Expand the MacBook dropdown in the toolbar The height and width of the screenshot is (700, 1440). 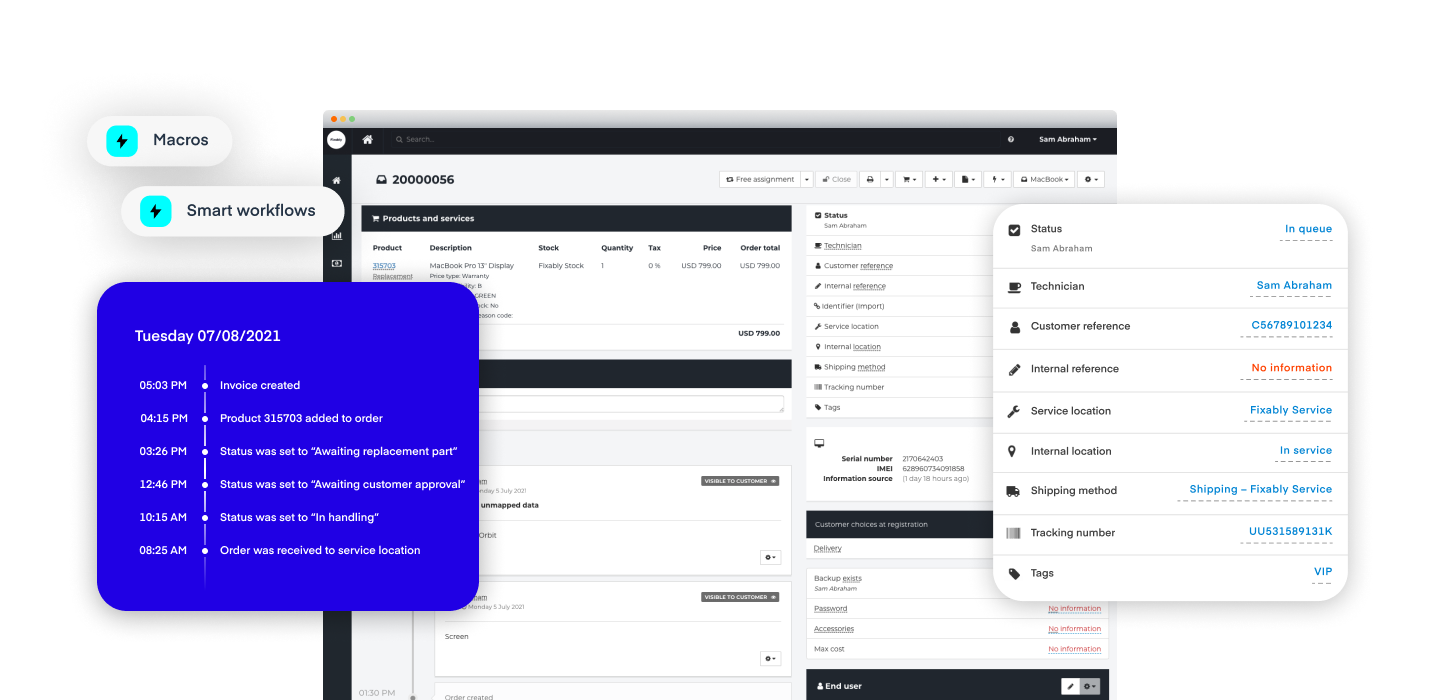tap(1044, 178)
